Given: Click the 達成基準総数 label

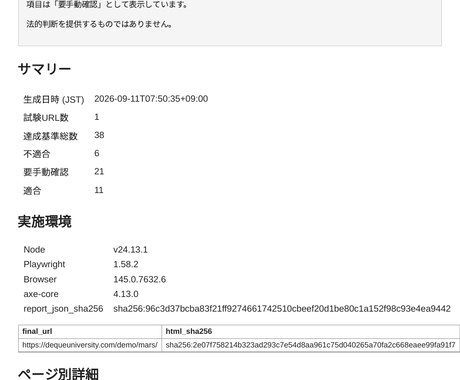Looking at the screenshot, I should 50,136.
